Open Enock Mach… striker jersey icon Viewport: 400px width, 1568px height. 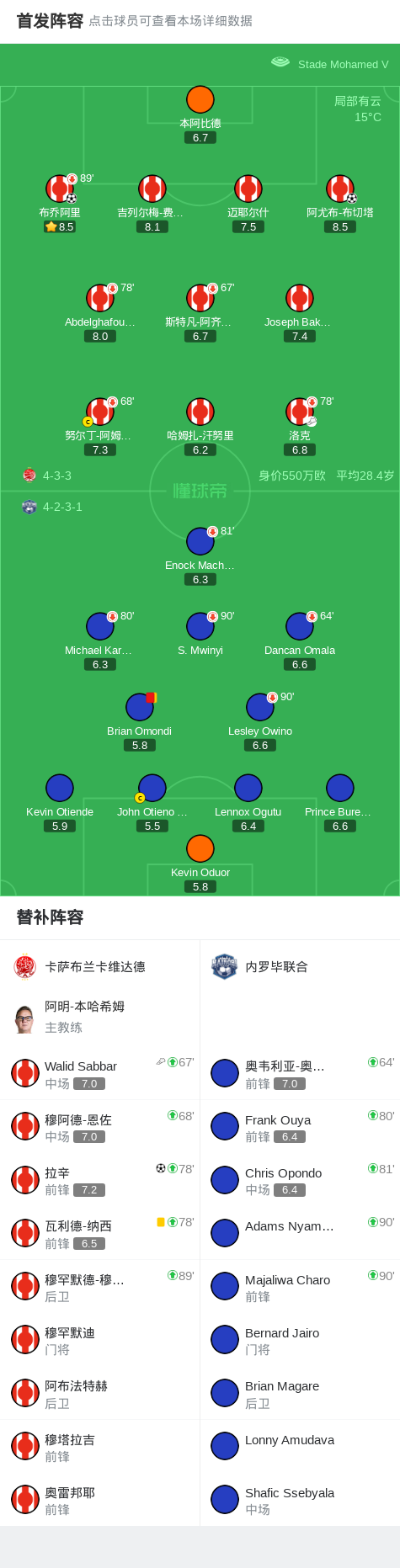200,542
